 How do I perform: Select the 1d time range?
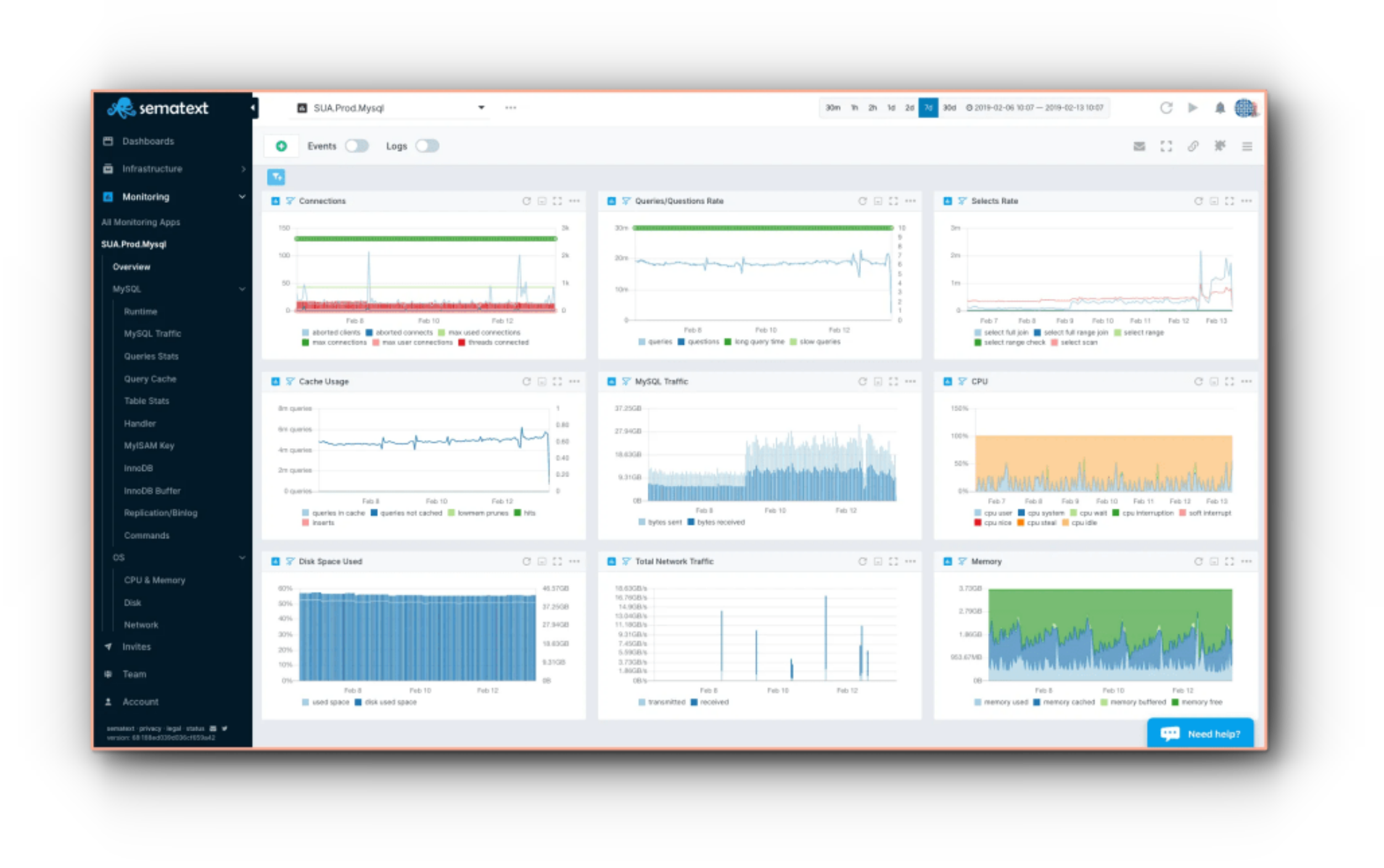coord(891,108)
